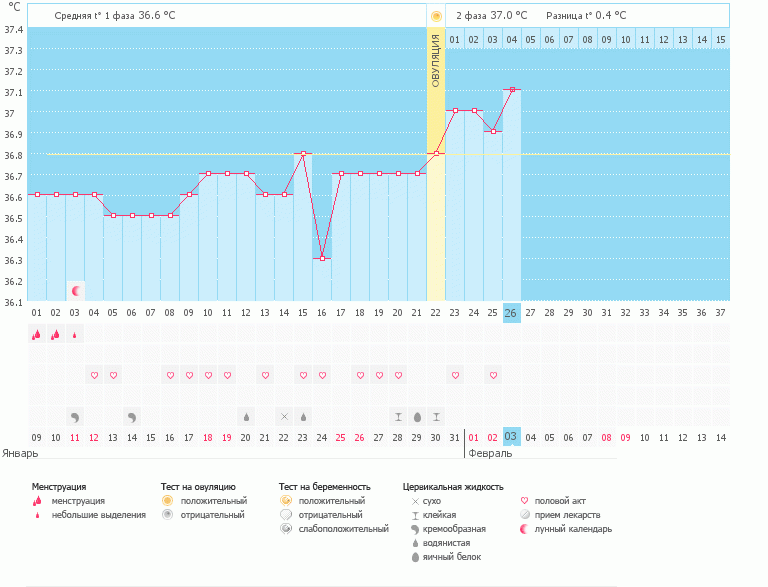Click the lunar calendar legend moon icon
The height and width of the screenshot is (587, 768).
click(525, 529)
